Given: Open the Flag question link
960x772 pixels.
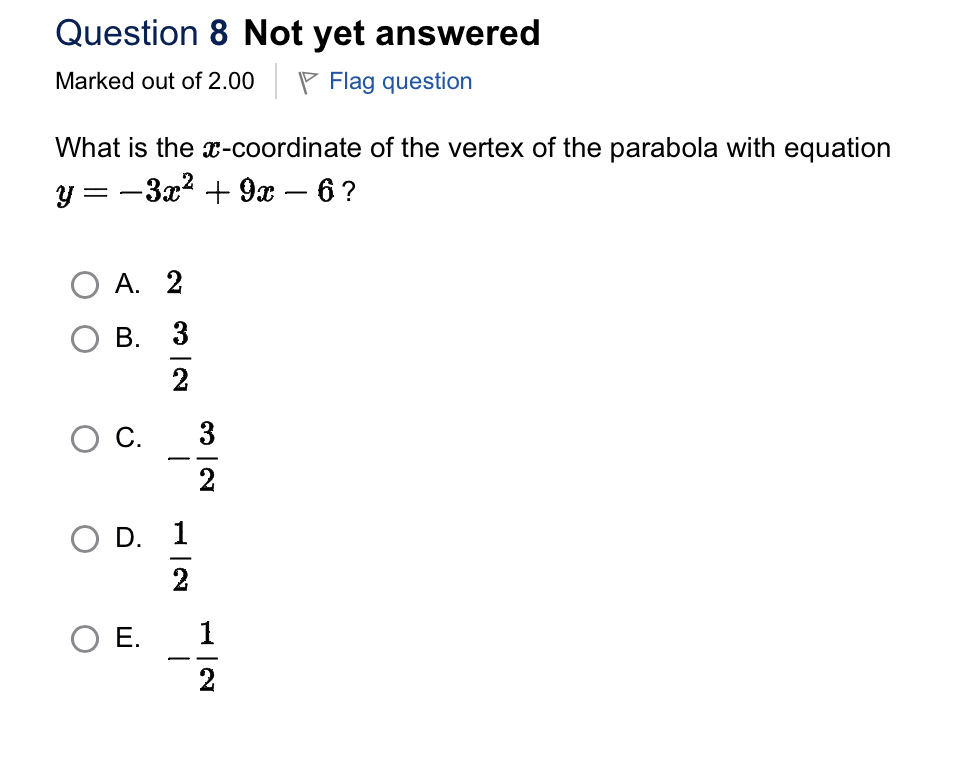Looking at the screenshot, I should coord(400,80).
